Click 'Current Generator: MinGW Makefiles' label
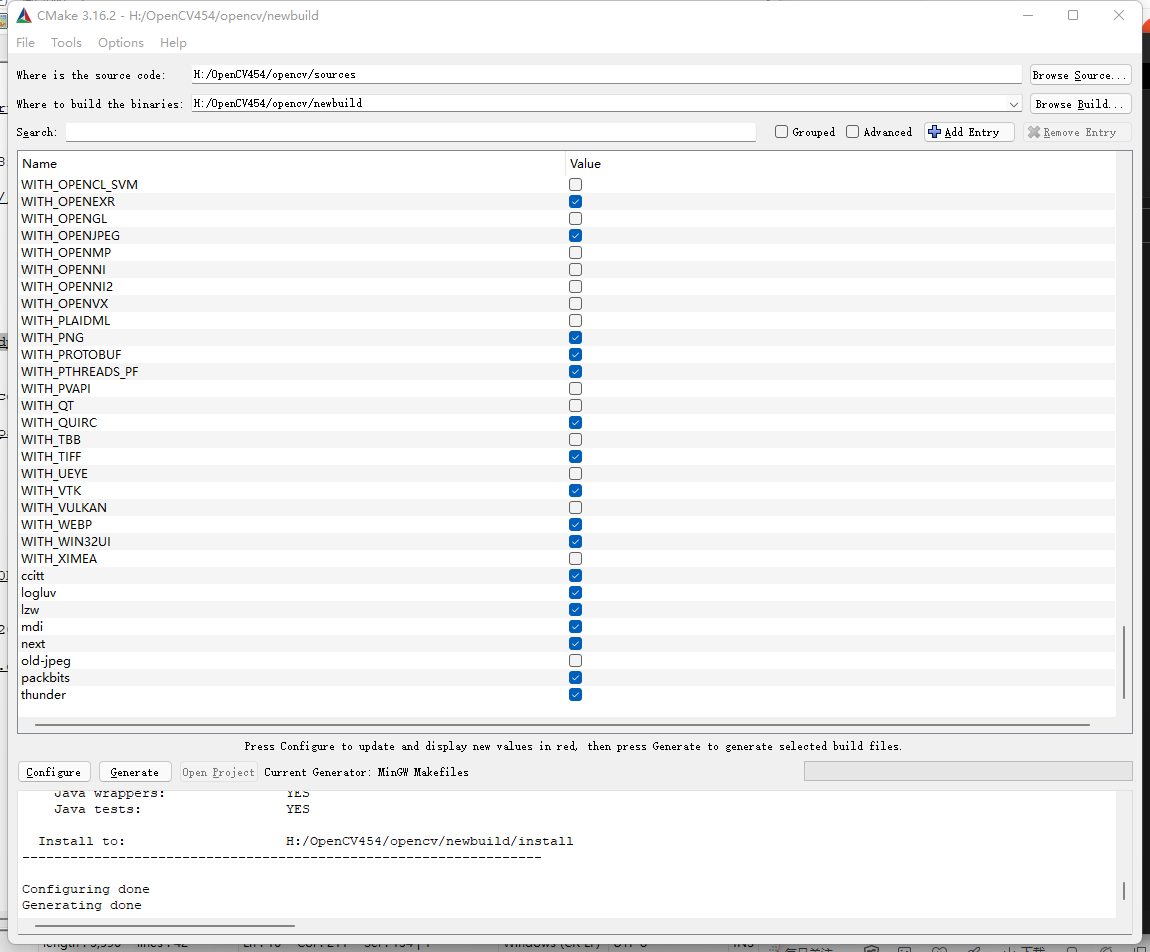 coord(366,772)
